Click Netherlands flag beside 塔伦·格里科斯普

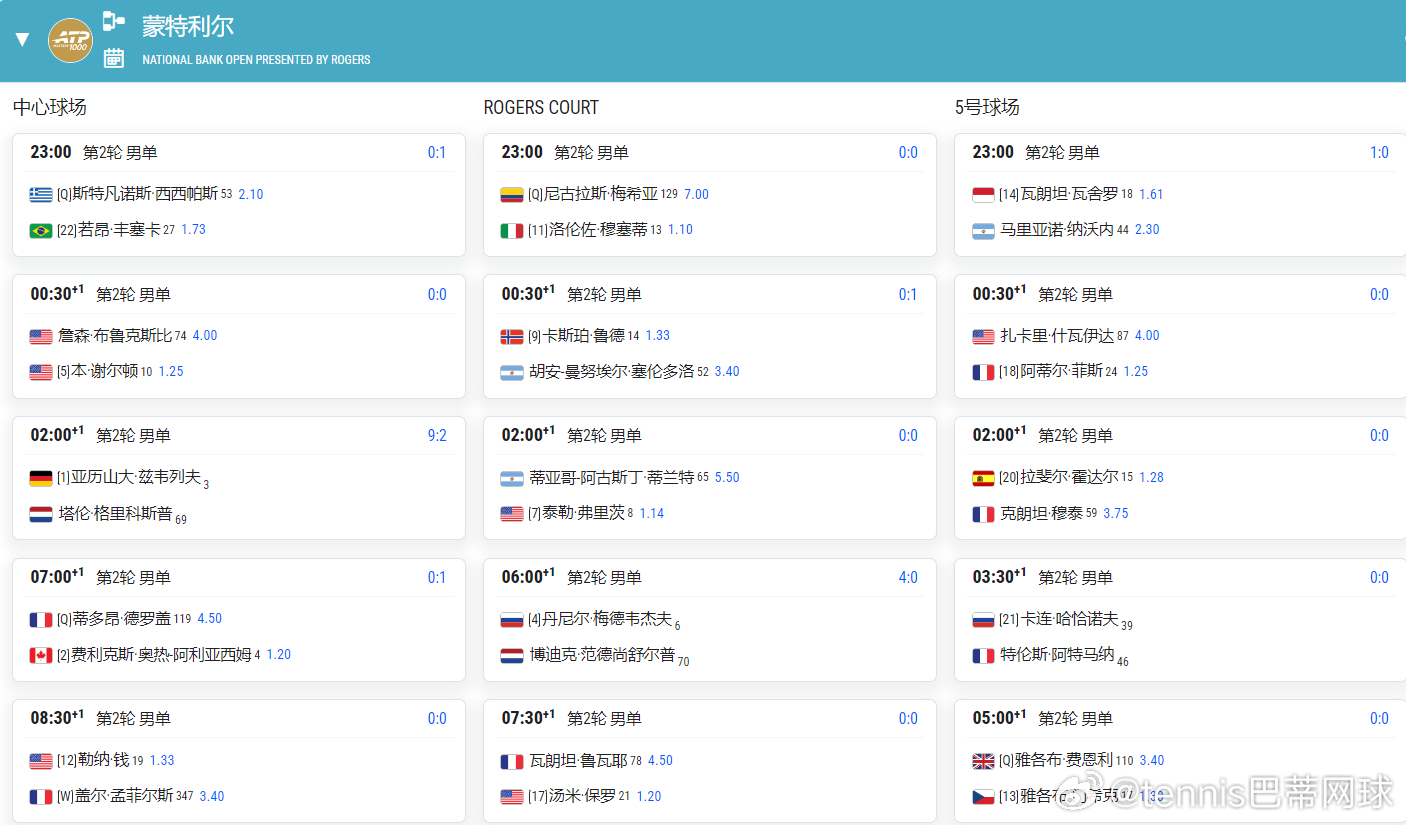pyautogui.click(x=41, y=514)
